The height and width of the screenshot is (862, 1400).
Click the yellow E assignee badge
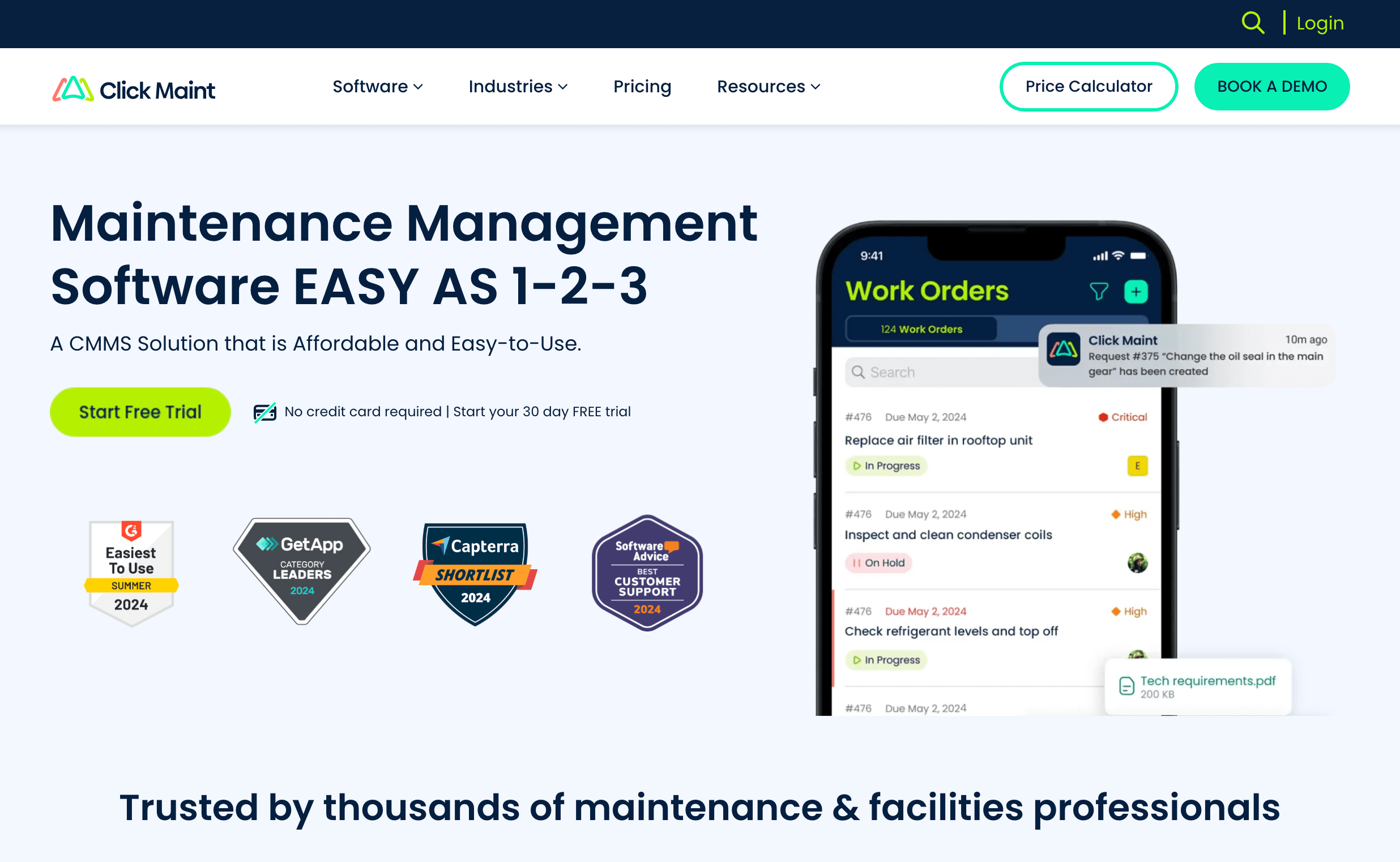click(1137, 466)
